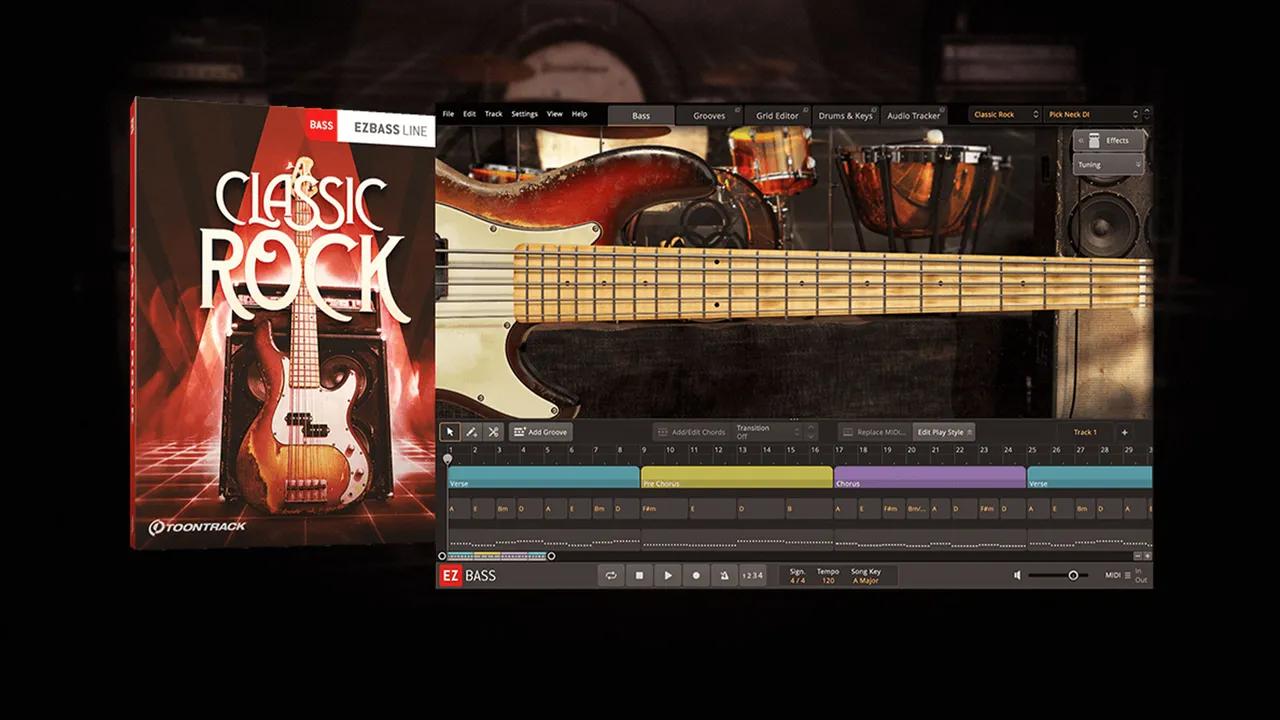The height and width of the screenshot is (720, 1280).
Task: Pop out the Grooves tab window
Action: [738, 109]
